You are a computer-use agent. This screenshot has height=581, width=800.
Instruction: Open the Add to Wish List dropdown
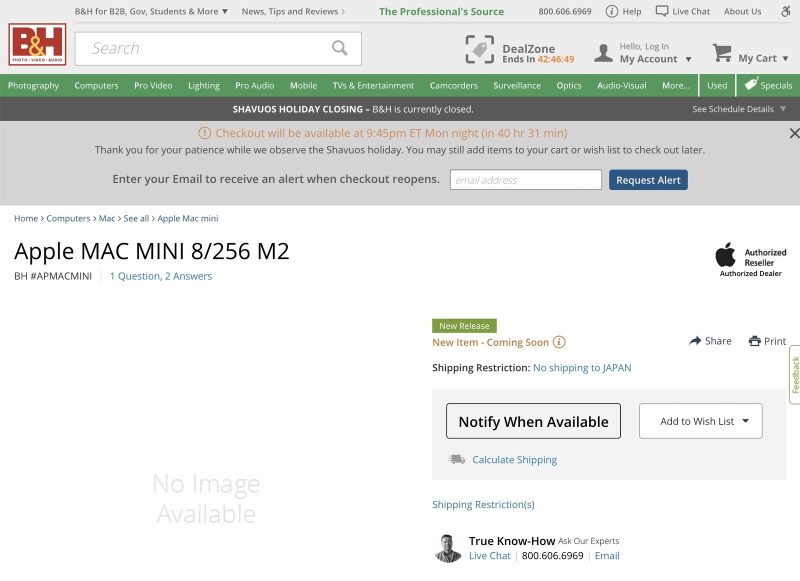700,421
